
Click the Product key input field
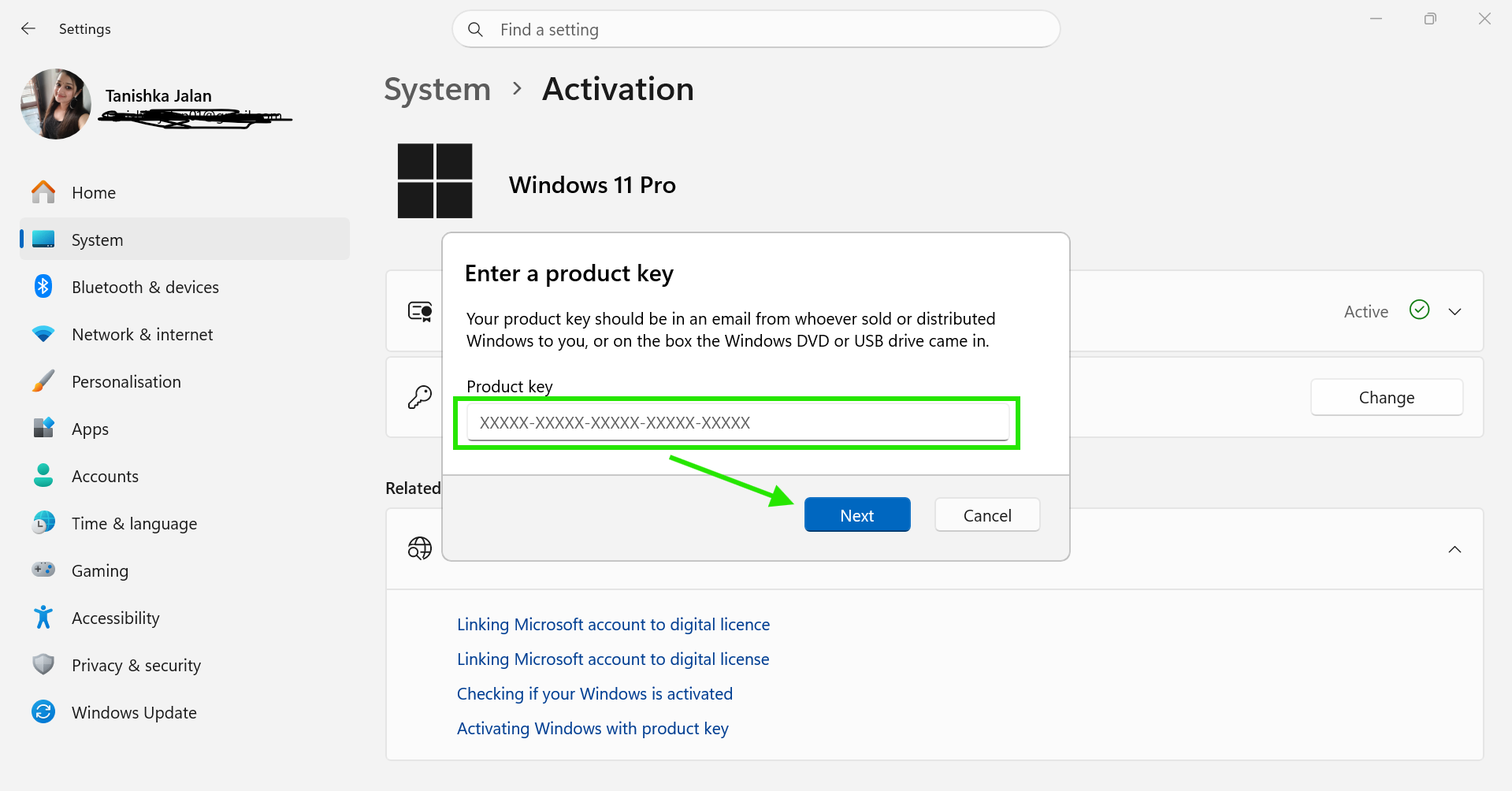pos(737,422)
